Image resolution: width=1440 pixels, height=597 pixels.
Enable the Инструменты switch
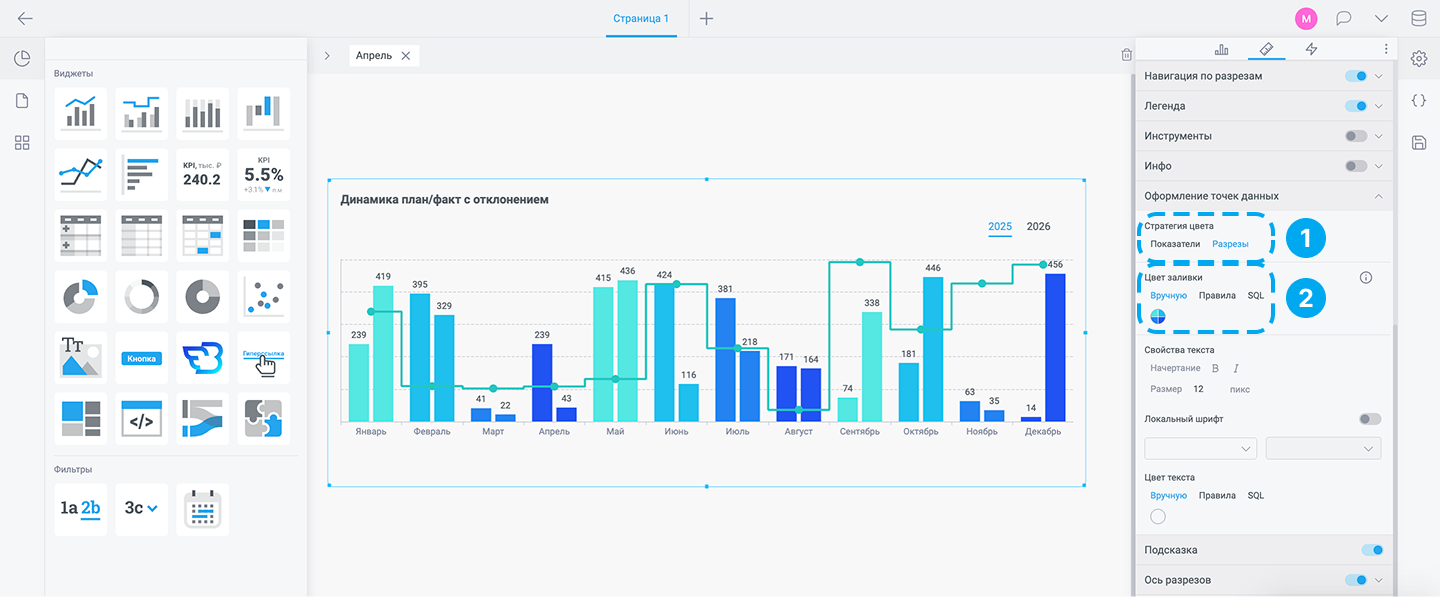tap(1356, 136)
